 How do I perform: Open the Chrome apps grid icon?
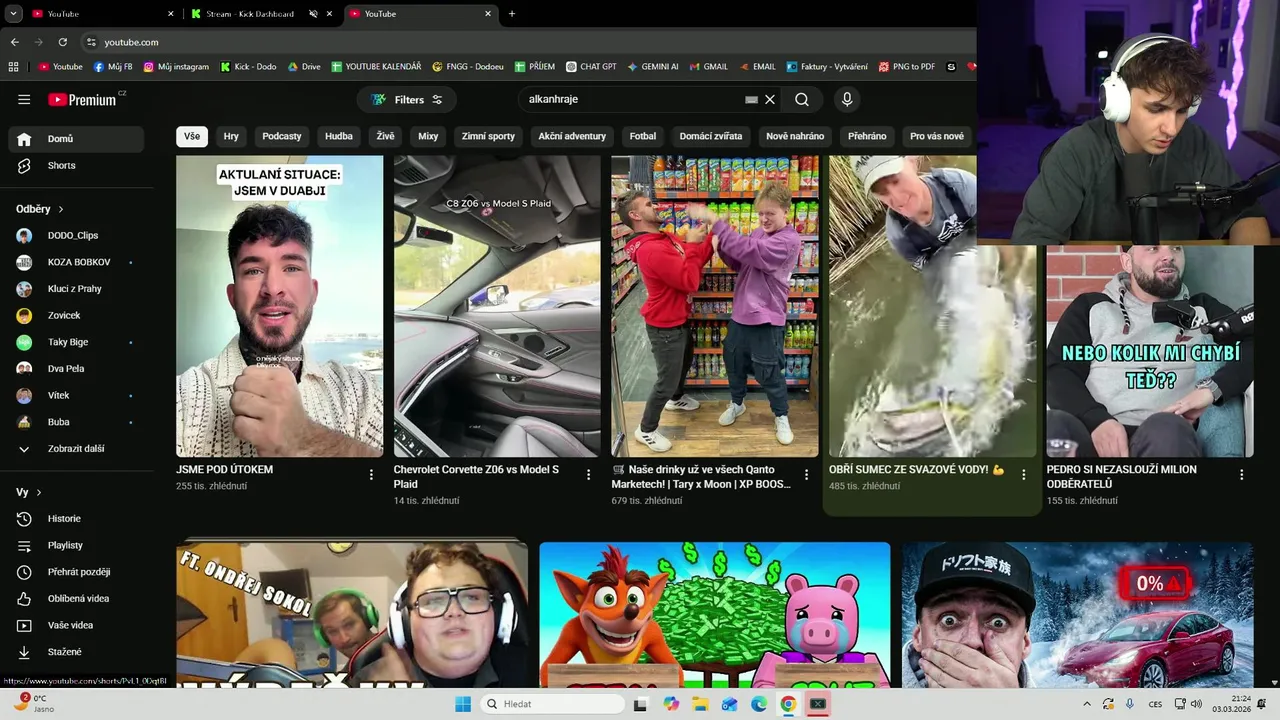[13, 67]
